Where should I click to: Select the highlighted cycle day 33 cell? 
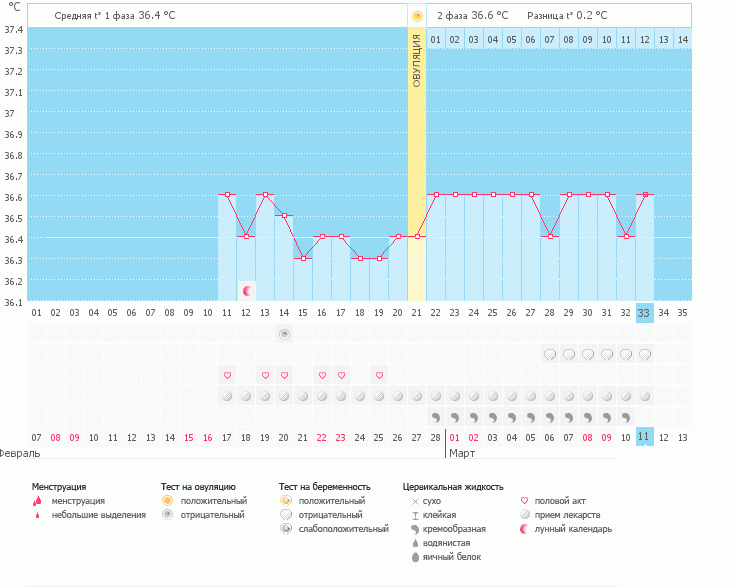point(645,312)
